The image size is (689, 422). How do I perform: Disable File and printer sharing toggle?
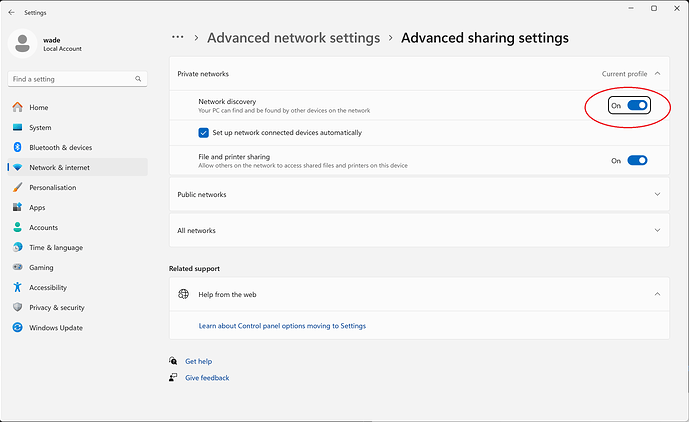click(637, 160)
